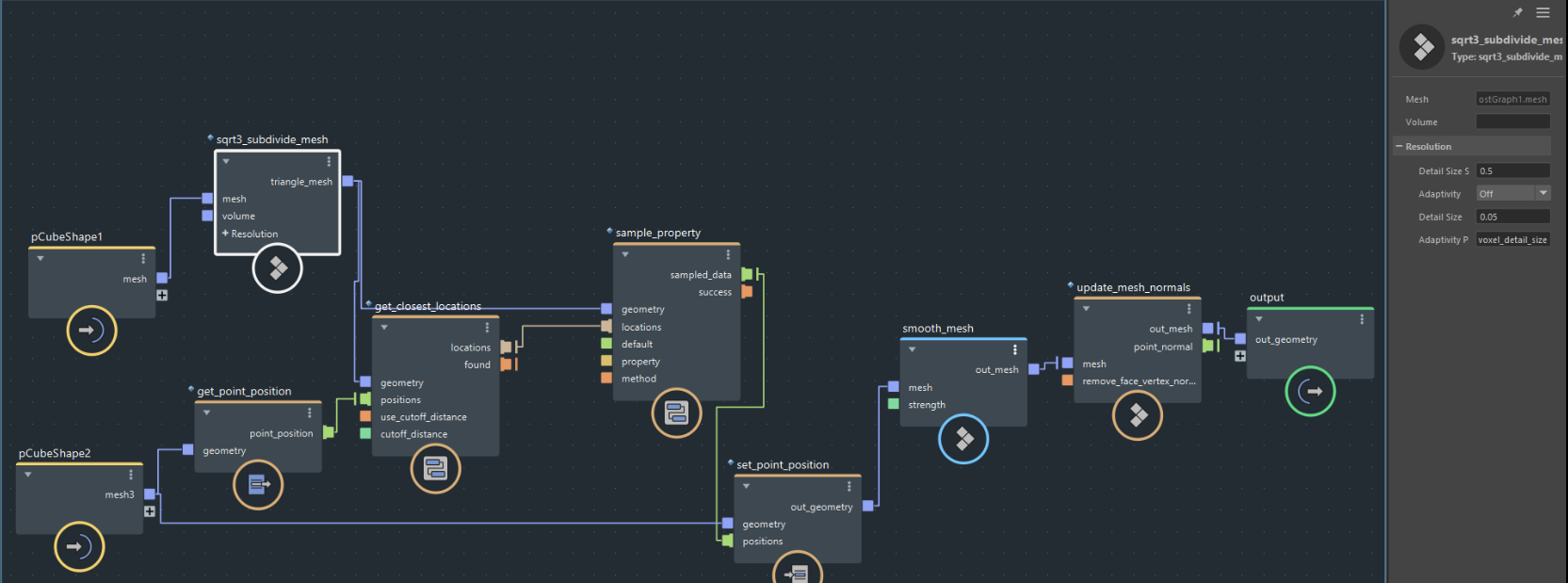Select the smooth_mesh node title
This screenshot has height=583, width=1568.
(x=938, y=329)
